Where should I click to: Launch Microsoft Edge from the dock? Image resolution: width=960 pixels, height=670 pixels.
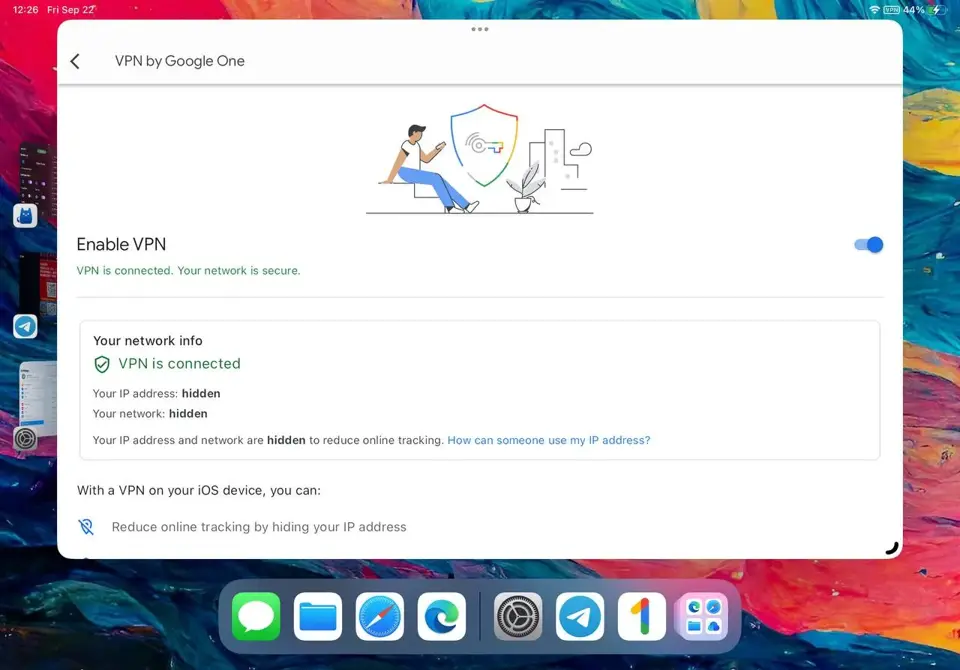coord(441,616)
